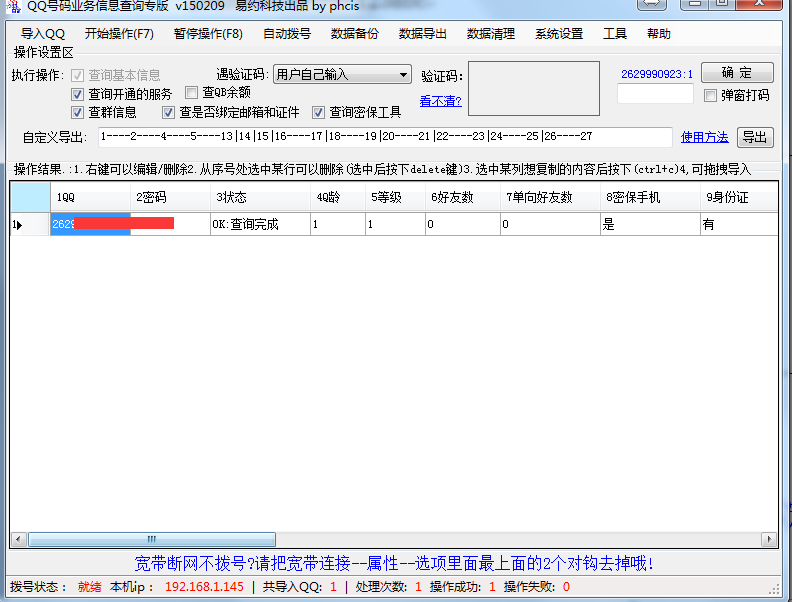The width and height of the screenshot is (792, 602).
Task: Click 开始操作(F7) menu item
Action: (x=119, y=34)
